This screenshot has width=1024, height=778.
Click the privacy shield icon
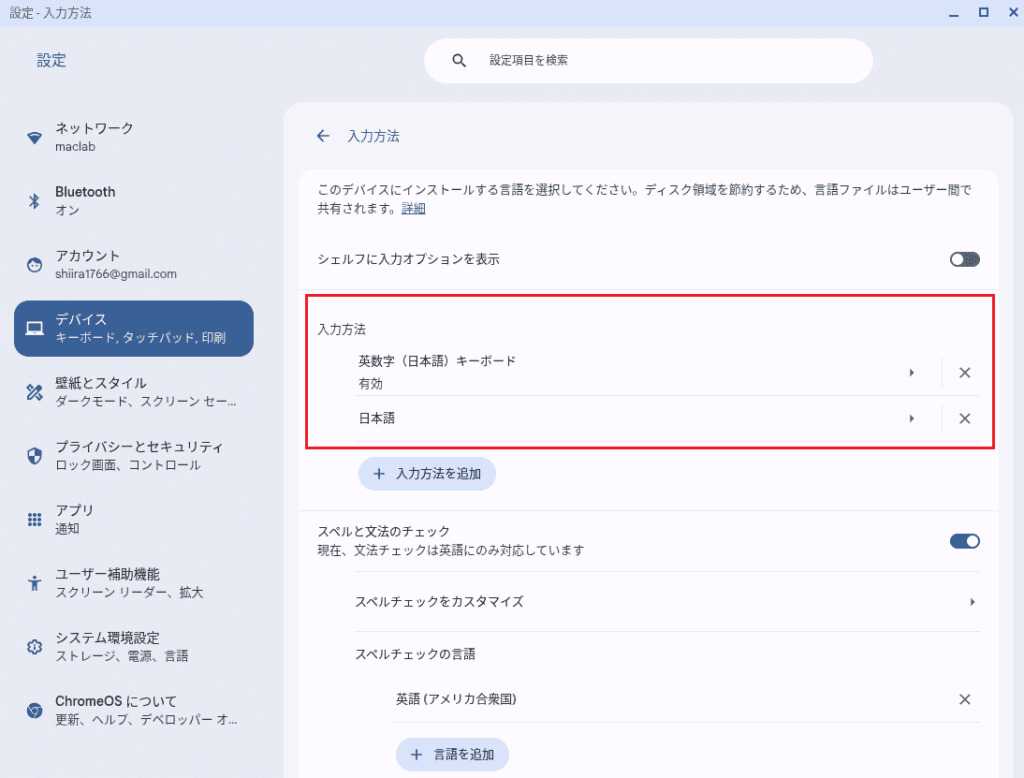tap(35, 455)
